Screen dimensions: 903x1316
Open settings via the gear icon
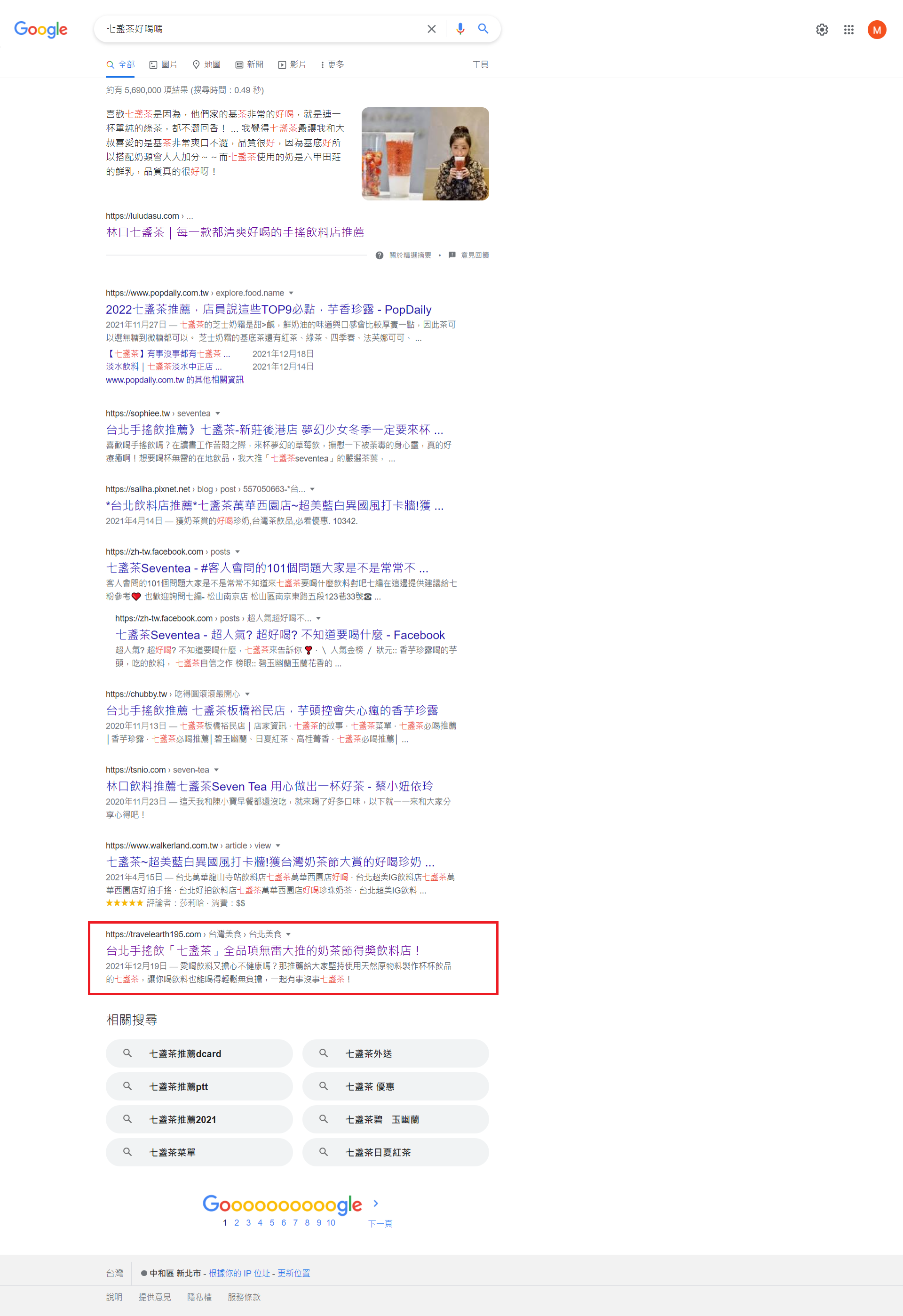coord(822,30)
